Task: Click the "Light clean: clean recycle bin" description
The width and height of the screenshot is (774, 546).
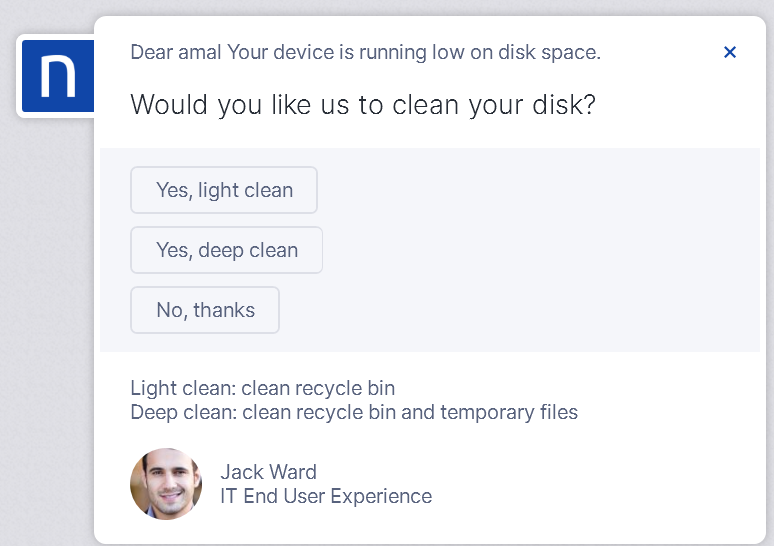Action: 263,388
